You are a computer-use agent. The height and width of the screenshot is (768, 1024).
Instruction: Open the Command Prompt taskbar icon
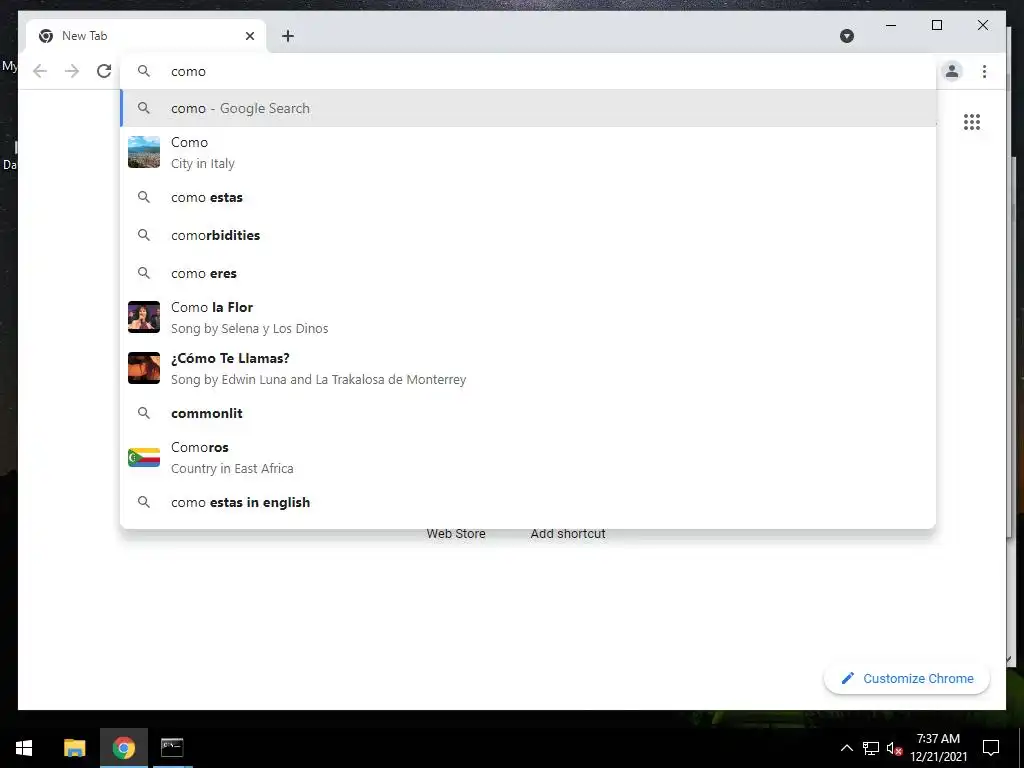pyautogui.click(x=172, y=748)
